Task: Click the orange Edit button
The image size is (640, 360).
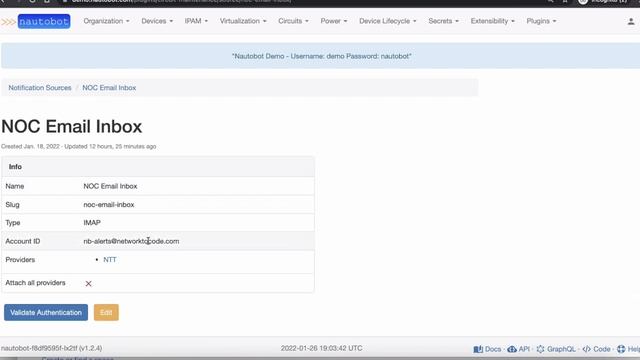Action: pyautogui.click(x=106, y=312)
